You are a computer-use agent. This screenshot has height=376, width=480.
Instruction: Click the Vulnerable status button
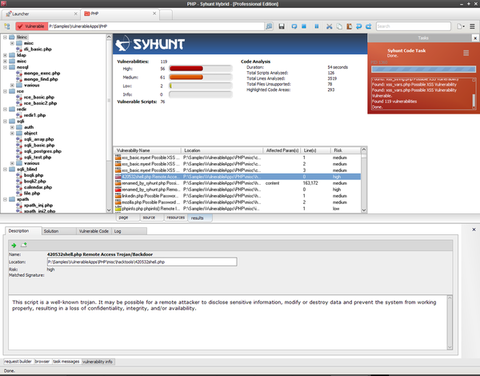[x=32, y=26]
